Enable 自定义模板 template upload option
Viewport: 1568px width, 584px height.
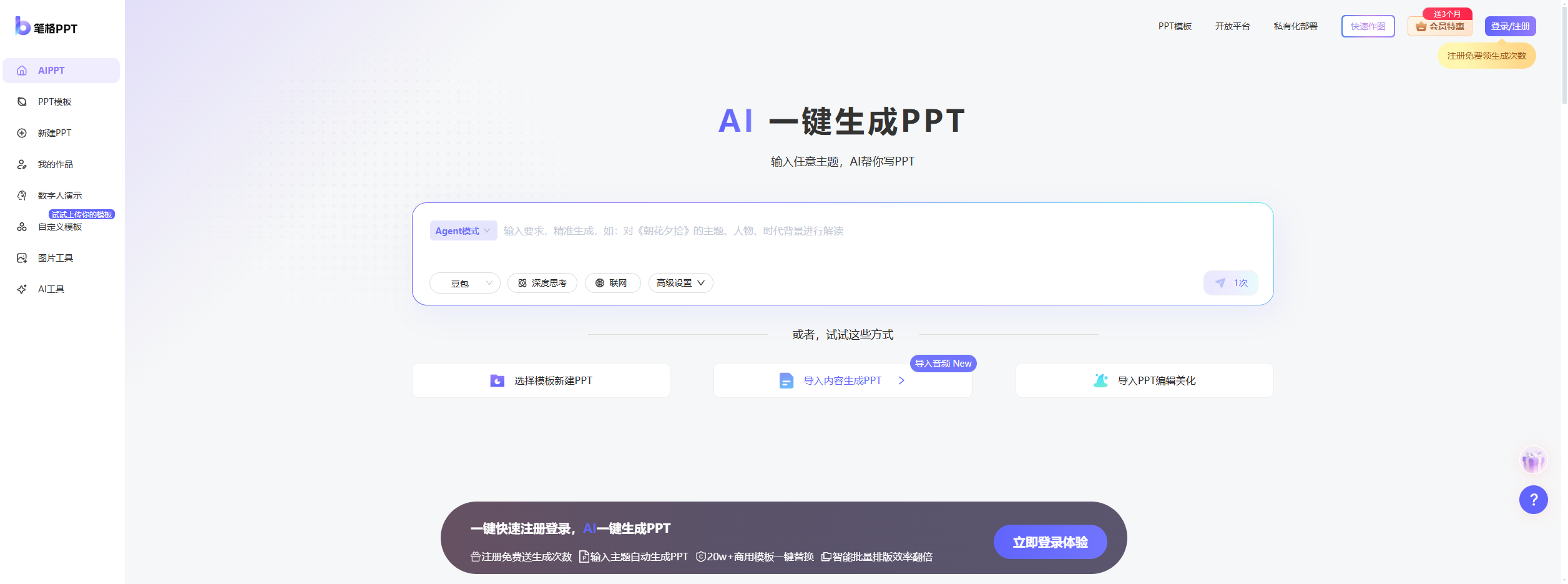coord(61,226)
